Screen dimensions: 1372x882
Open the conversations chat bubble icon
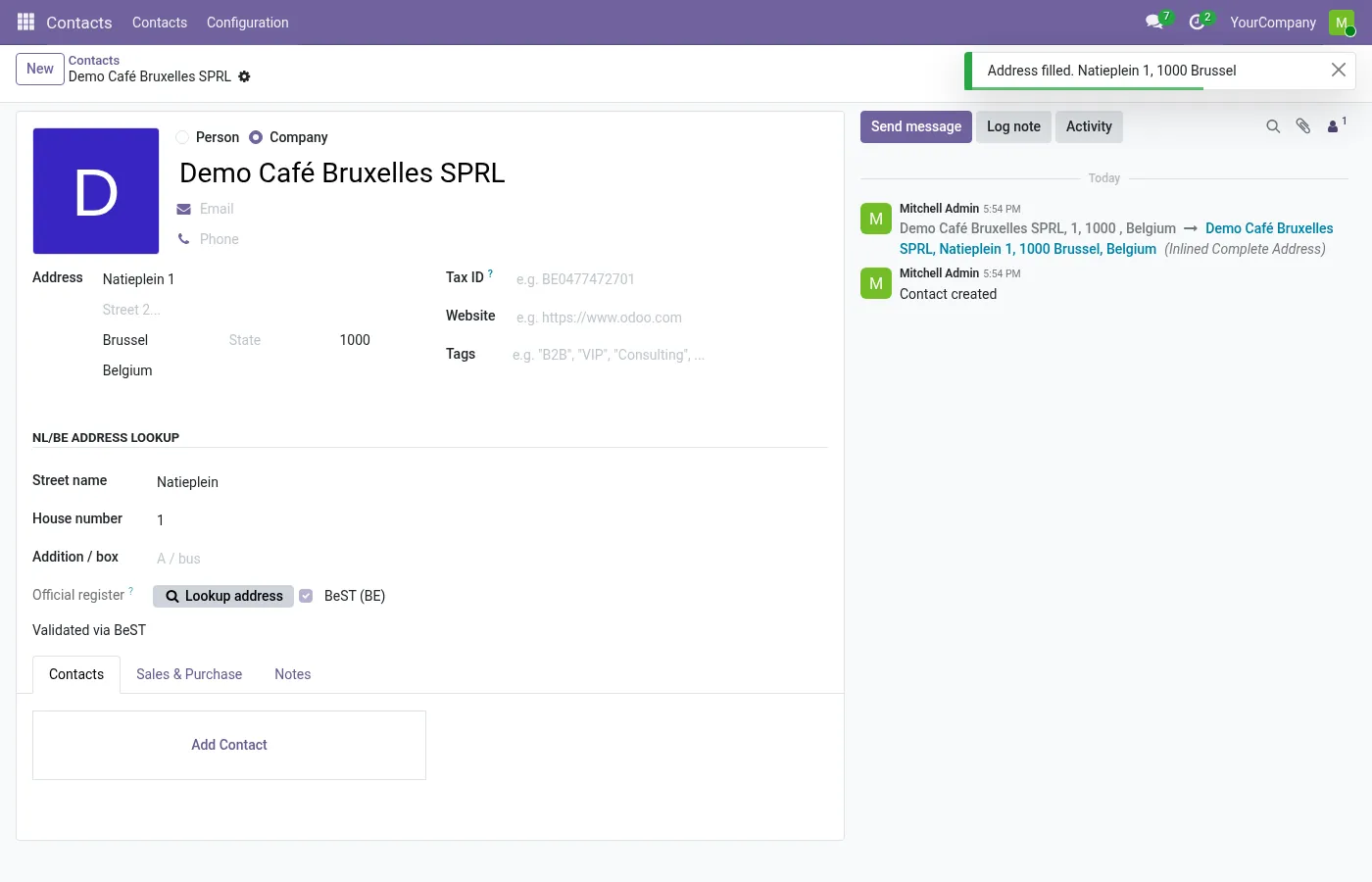pos(1154,22)
